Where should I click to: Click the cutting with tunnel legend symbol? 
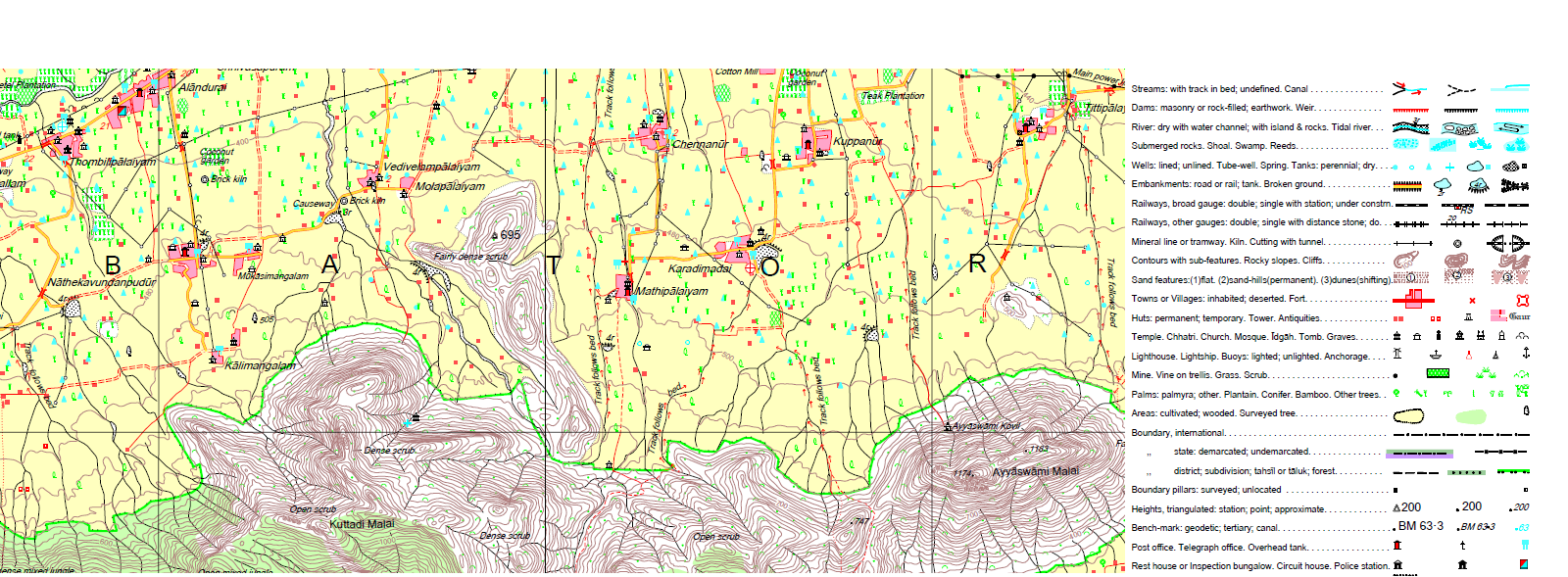tap(1508, 243)
